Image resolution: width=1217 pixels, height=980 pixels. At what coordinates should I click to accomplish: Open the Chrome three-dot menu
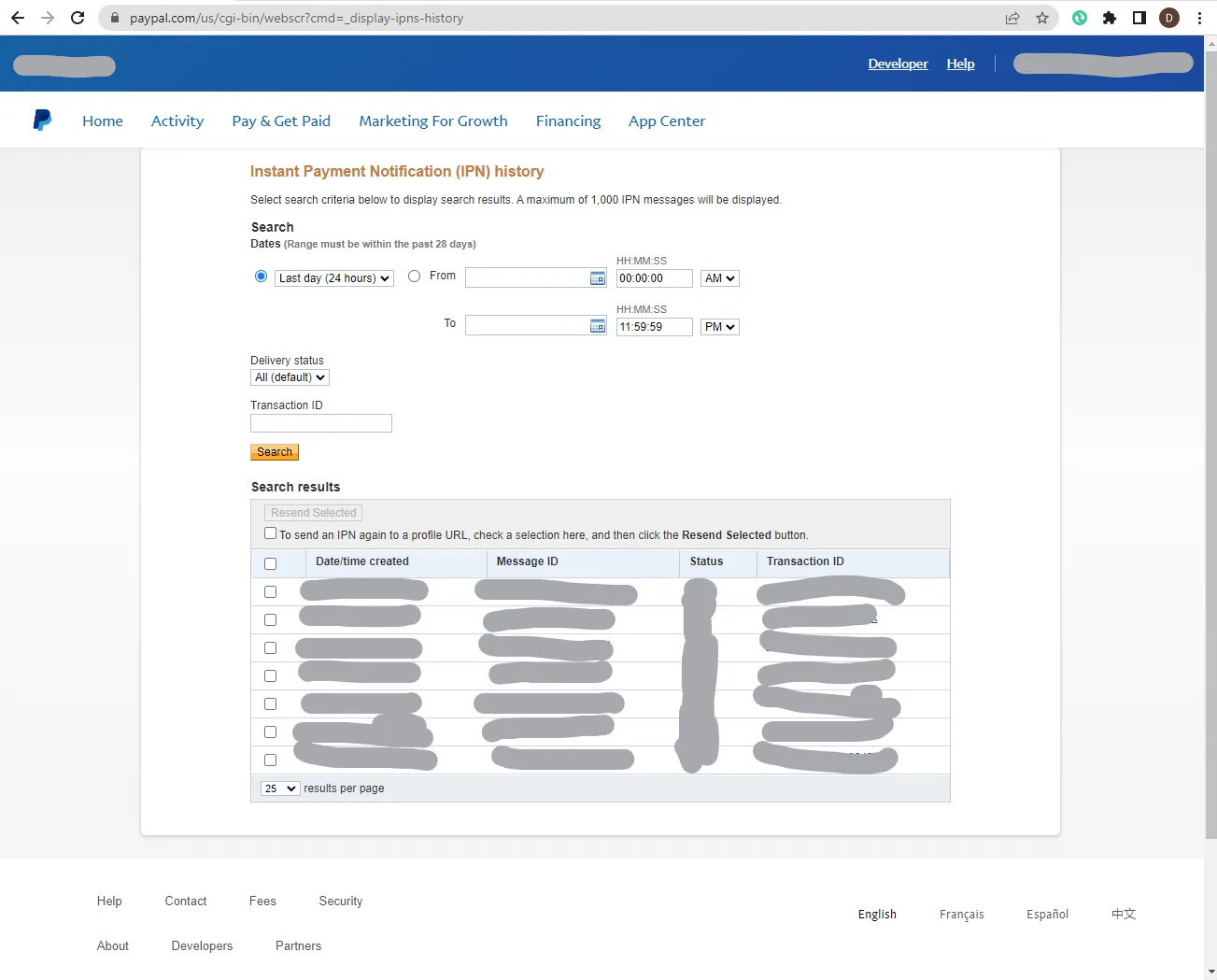(1199, 18)
